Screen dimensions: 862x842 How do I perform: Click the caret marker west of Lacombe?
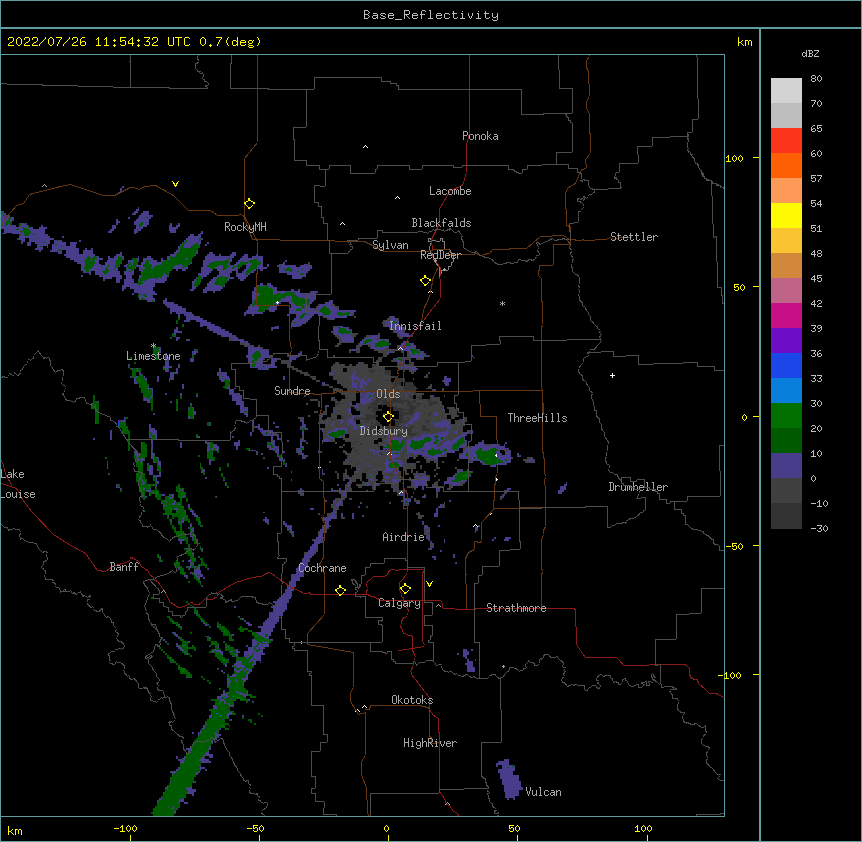397,198
